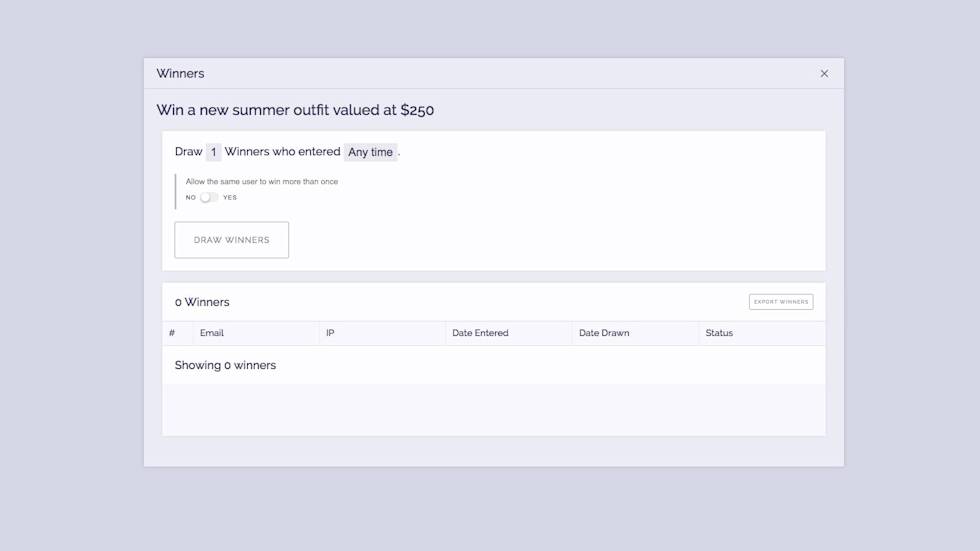Select the Status column header

pos(719,333)
